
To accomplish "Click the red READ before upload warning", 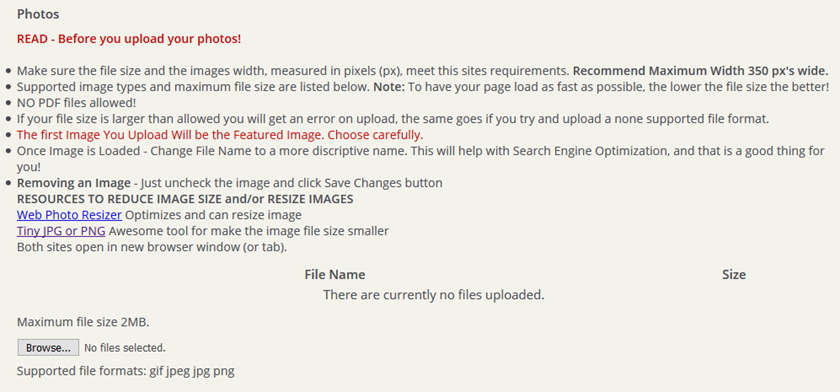I will pyautogui.click(x=129, y=39).
